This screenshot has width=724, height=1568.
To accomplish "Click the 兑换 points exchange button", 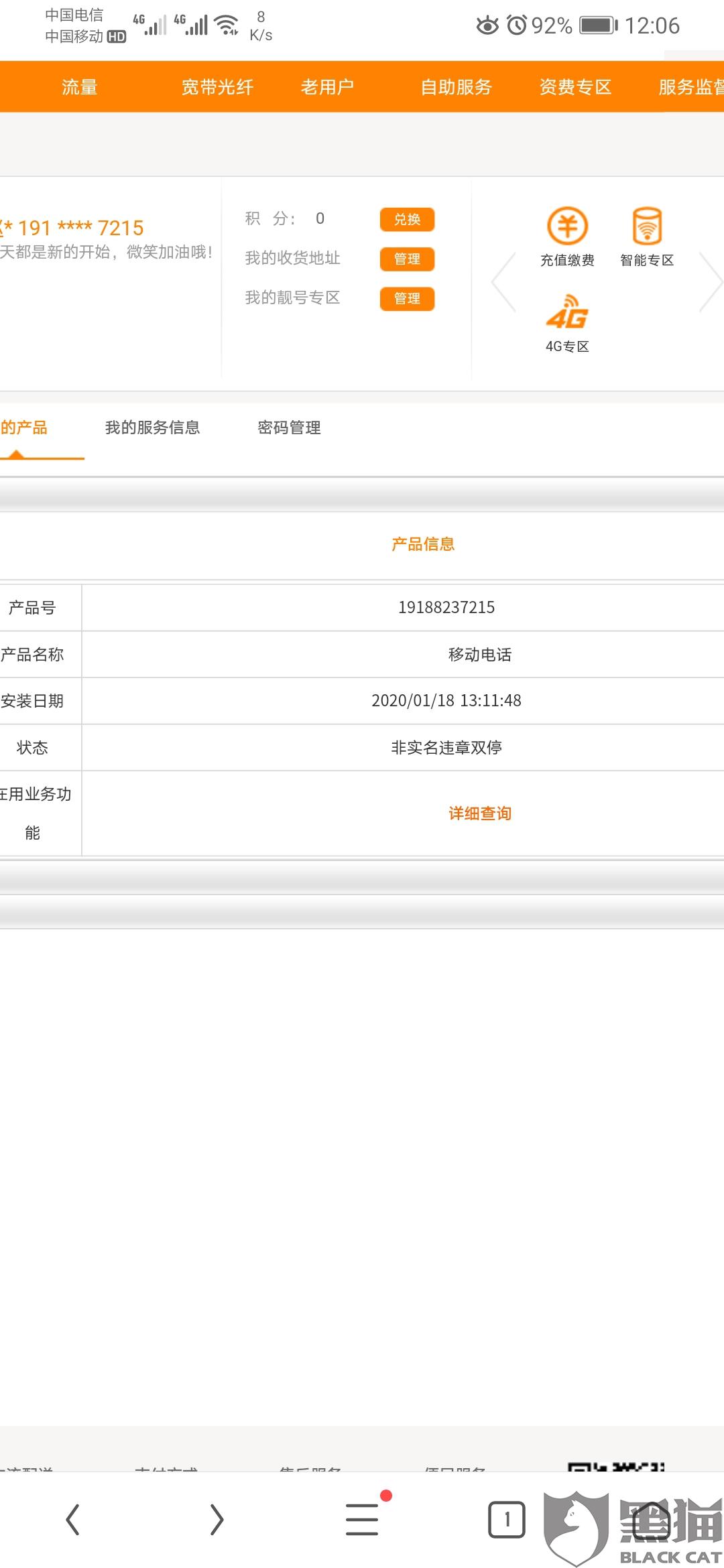I will pos(407,219).
